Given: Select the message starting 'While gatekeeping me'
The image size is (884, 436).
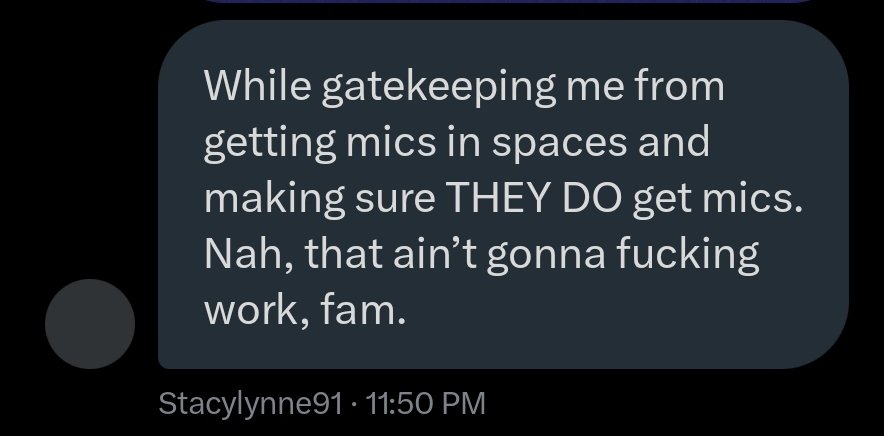Looking at the screenshot, I should (503, 195).
